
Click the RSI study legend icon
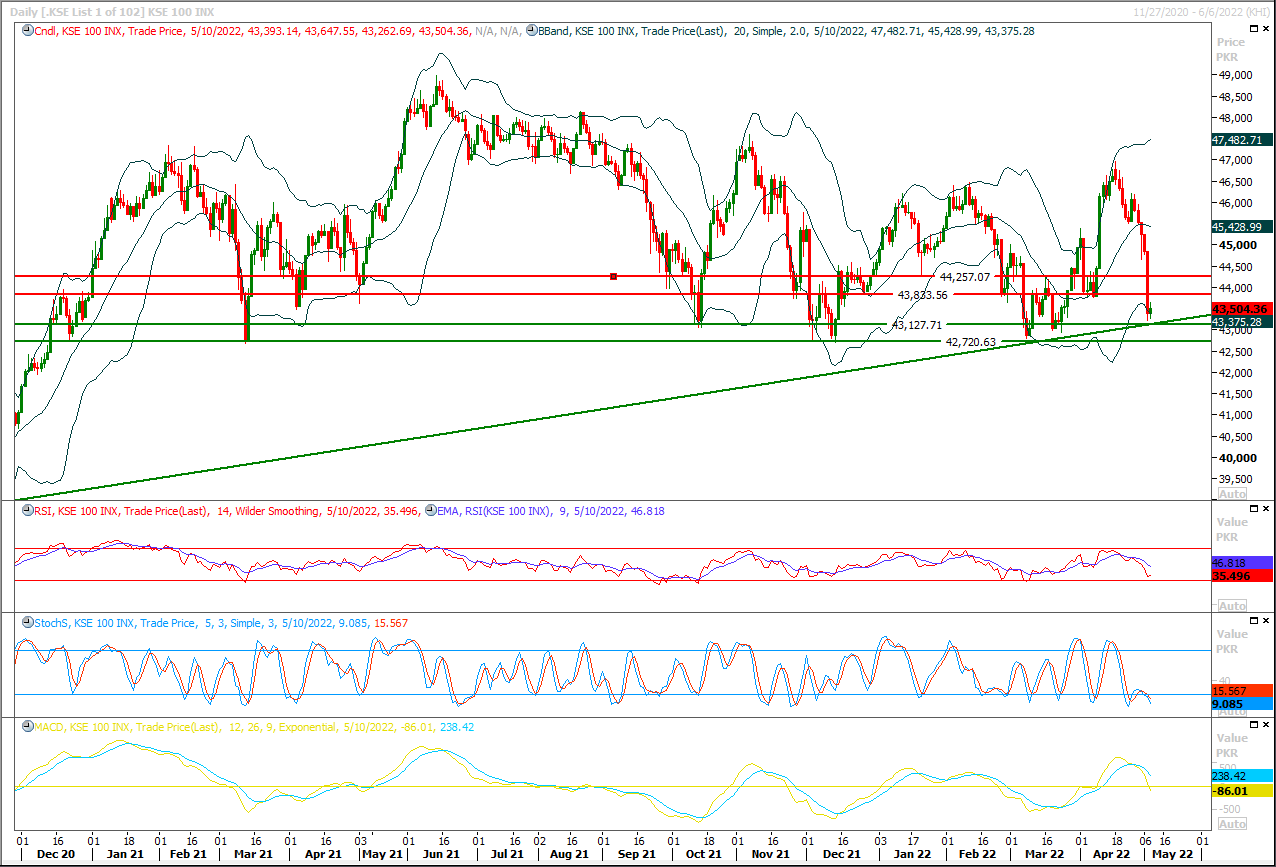[28, 511]
